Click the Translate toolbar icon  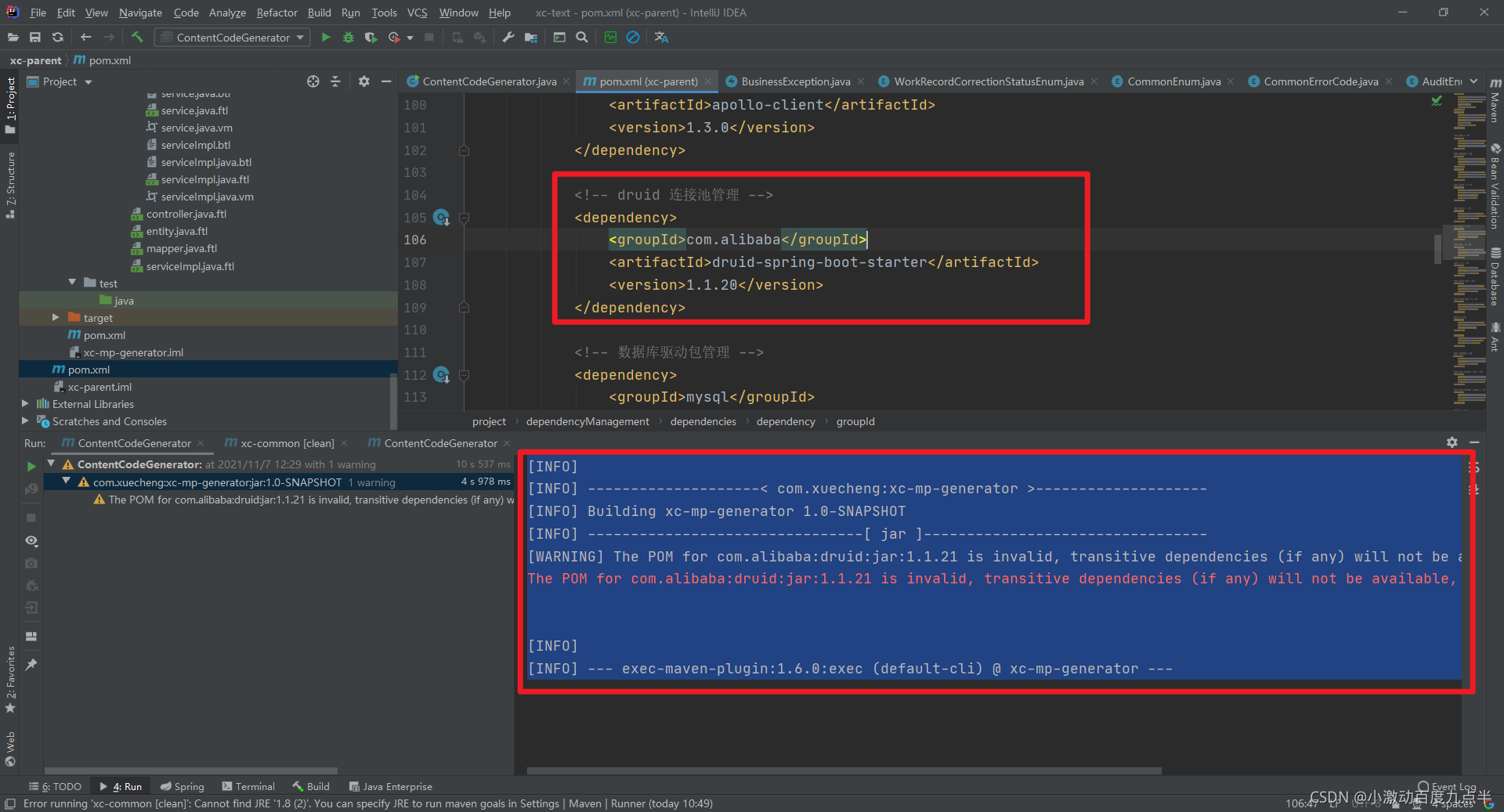pyautogui.click(x=661, y=37)
